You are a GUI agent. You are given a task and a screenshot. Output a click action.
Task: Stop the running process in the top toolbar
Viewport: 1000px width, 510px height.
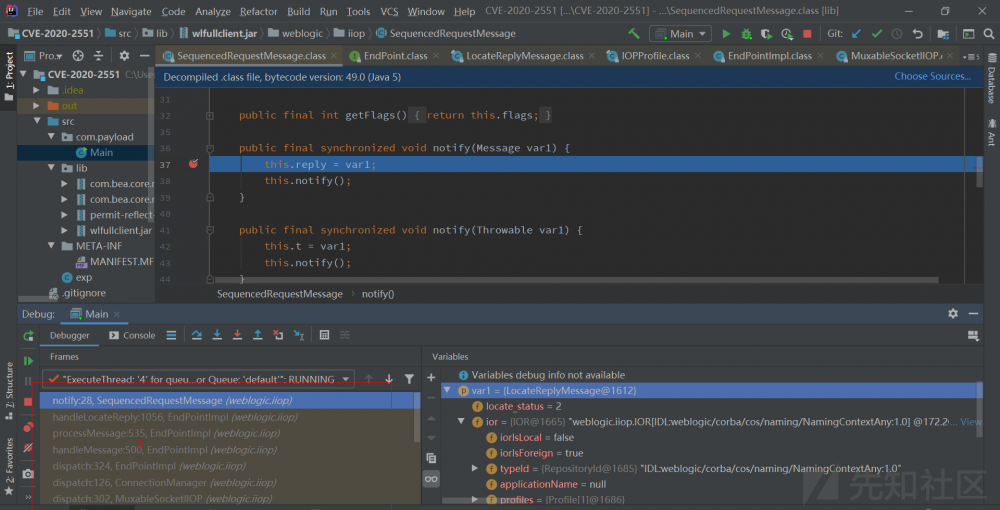[807, 33]
